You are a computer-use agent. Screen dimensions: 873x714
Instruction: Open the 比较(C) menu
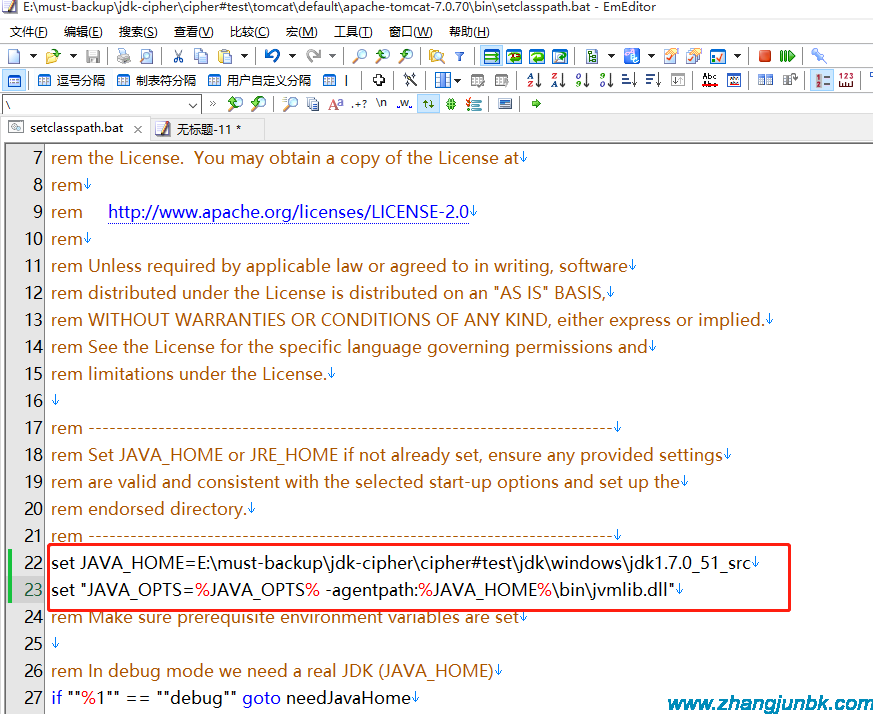pos(249,32)
